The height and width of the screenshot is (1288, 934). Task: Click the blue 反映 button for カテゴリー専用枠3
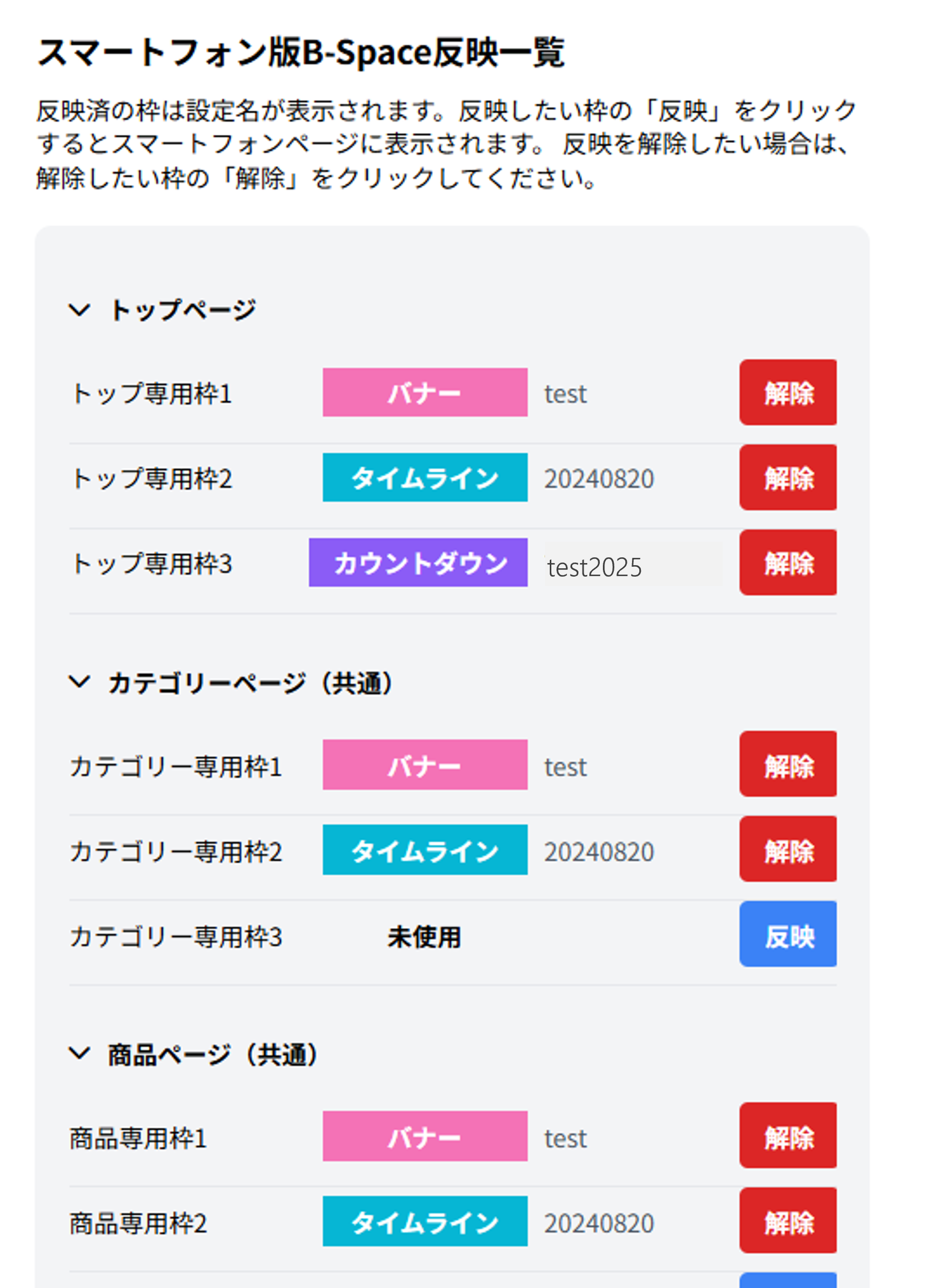point(787,934)
